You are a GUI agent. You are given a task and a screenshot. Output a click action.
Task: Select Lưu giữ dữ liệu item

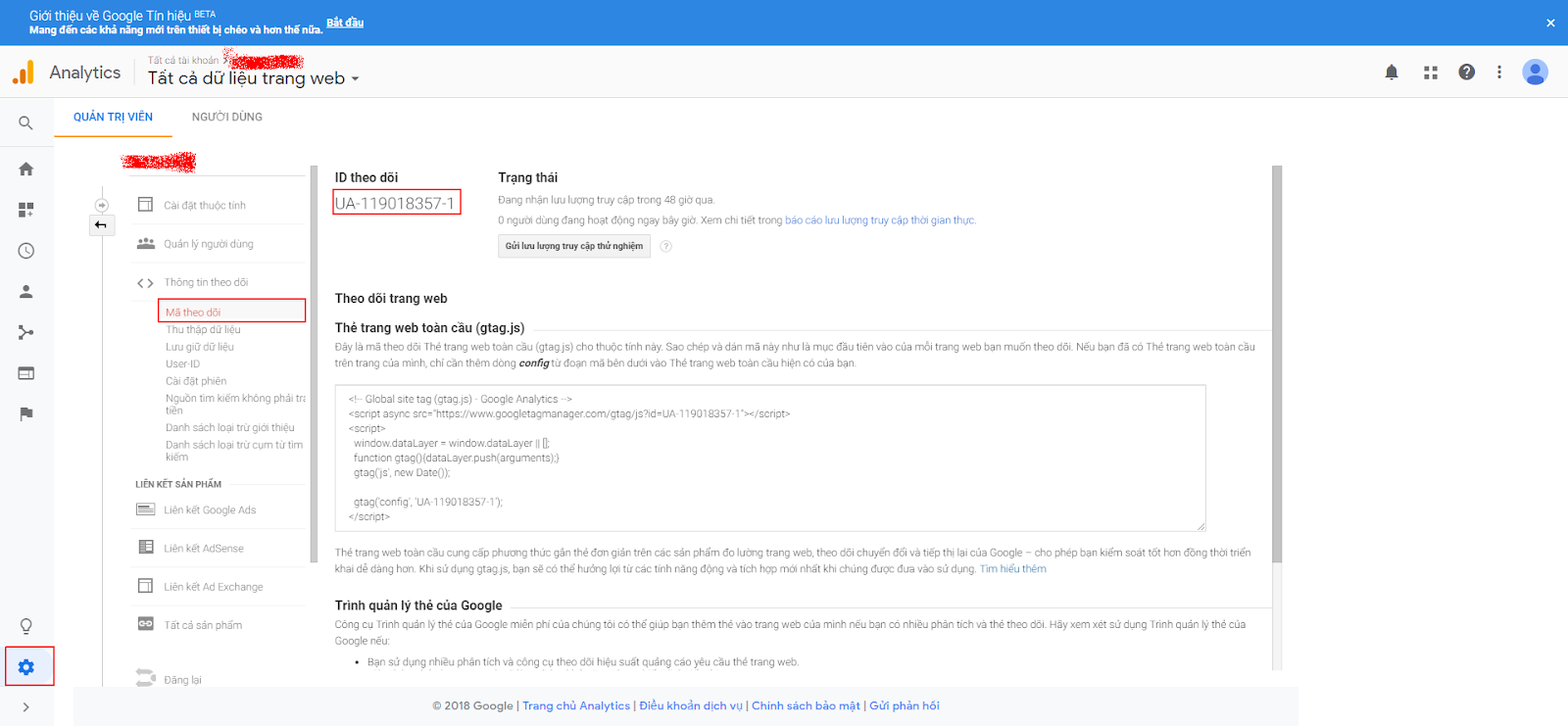(x=200, y=347)
